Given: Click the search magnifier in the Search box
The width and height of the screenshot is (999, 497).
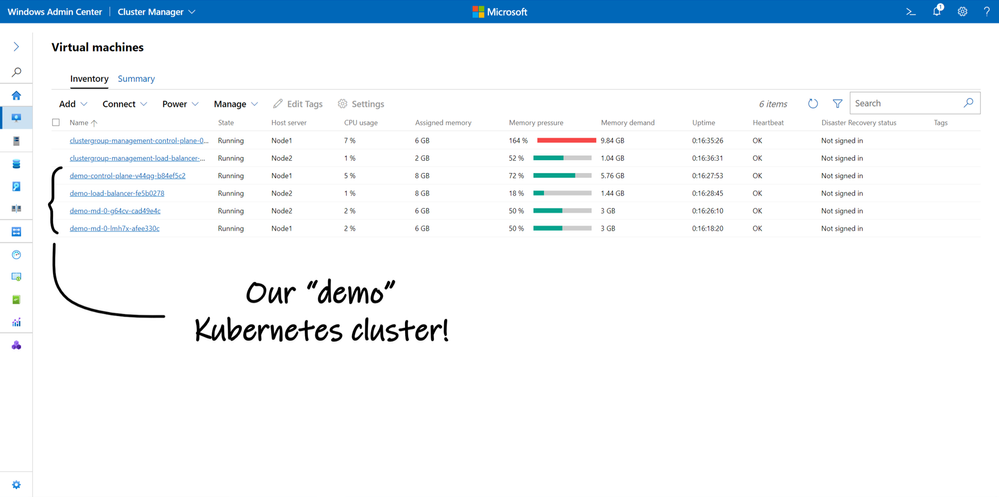Looking at the screenshot, I should point(968,103).
